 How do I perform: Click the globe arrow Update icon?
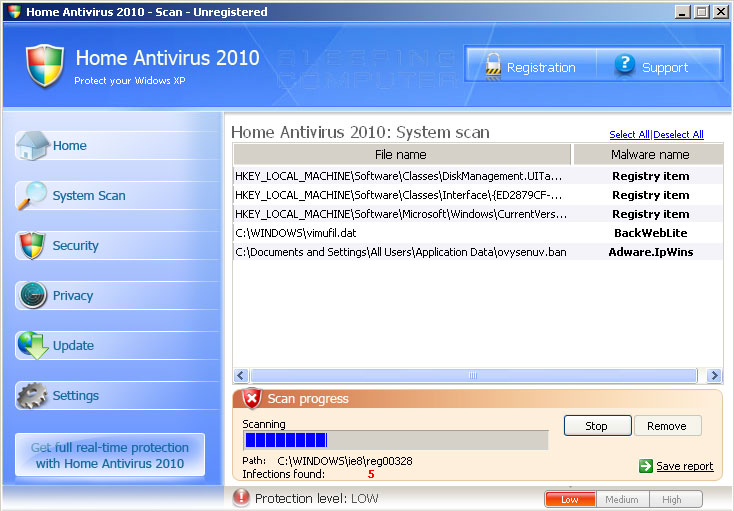tap(33, 345)
